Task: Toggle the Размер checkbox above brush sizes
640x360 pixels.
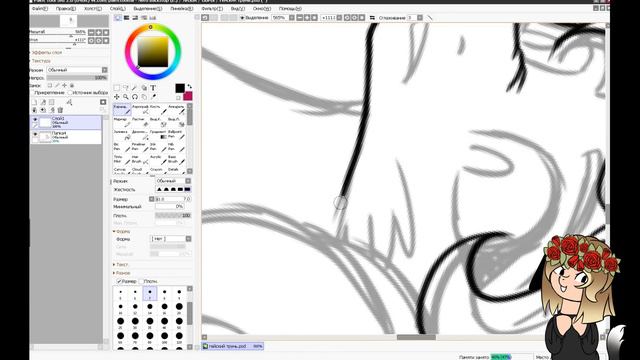Action: point(119,281)
